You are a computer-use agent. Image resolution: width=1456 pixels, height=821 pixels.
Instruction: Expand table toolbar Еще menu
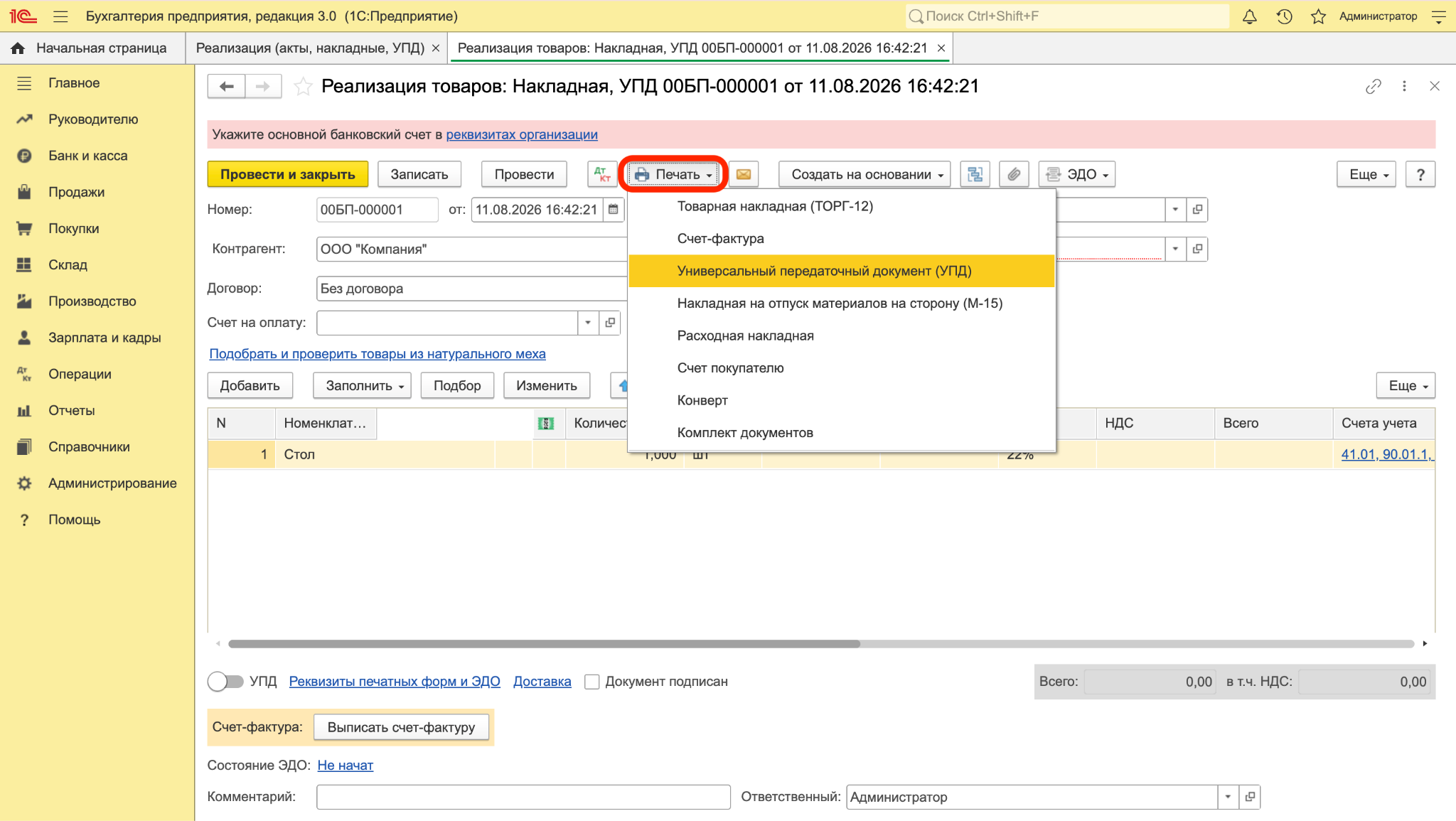1406,385
